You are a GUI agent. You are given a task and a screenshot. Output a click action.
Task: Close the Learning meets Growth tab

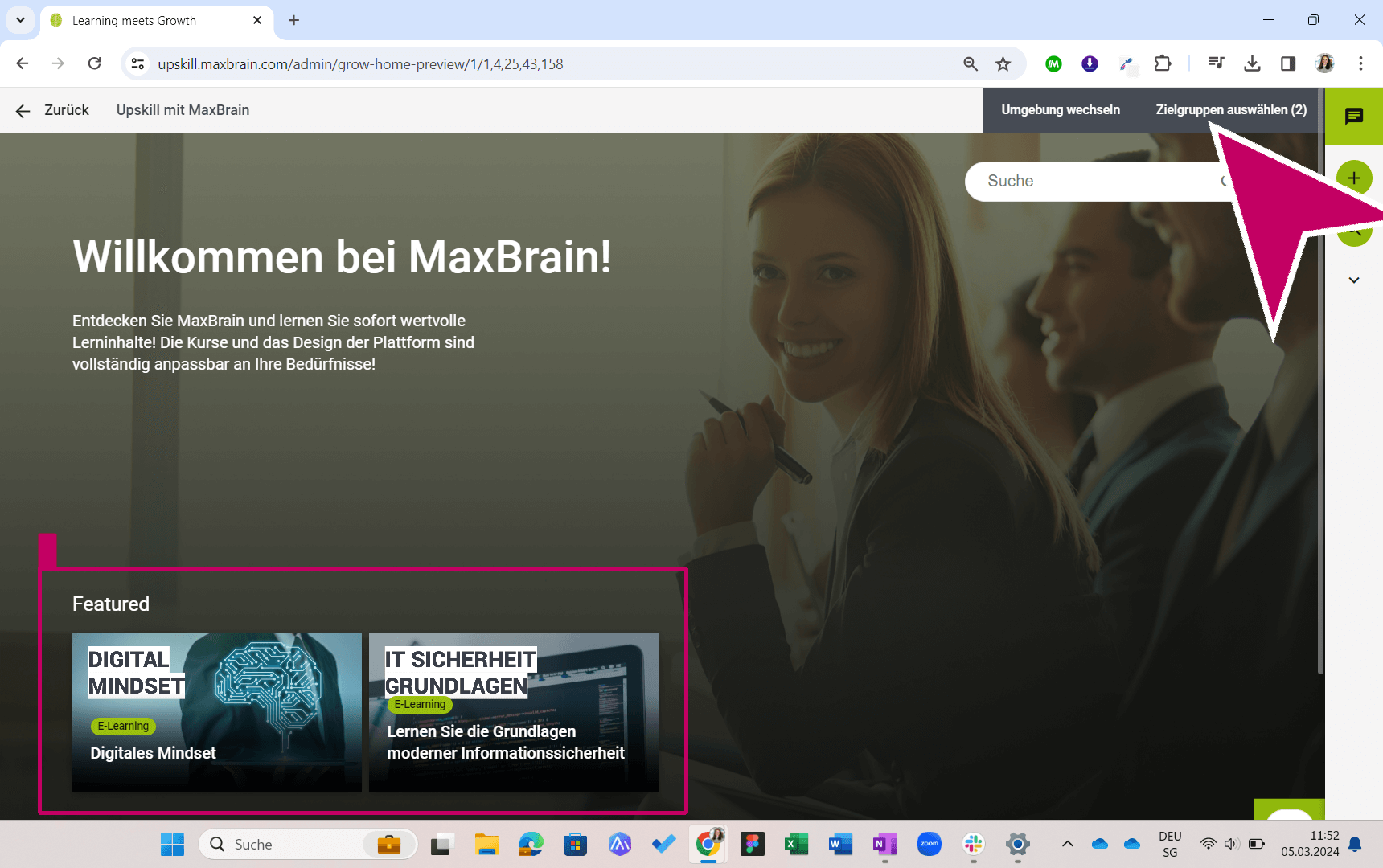257,20
